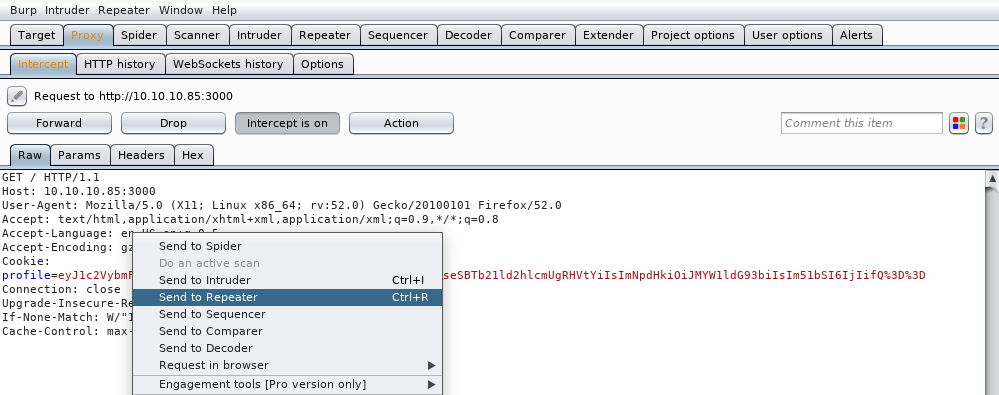Switch to the Decoder tab
The image size is (999, 395).
[468, 35]
